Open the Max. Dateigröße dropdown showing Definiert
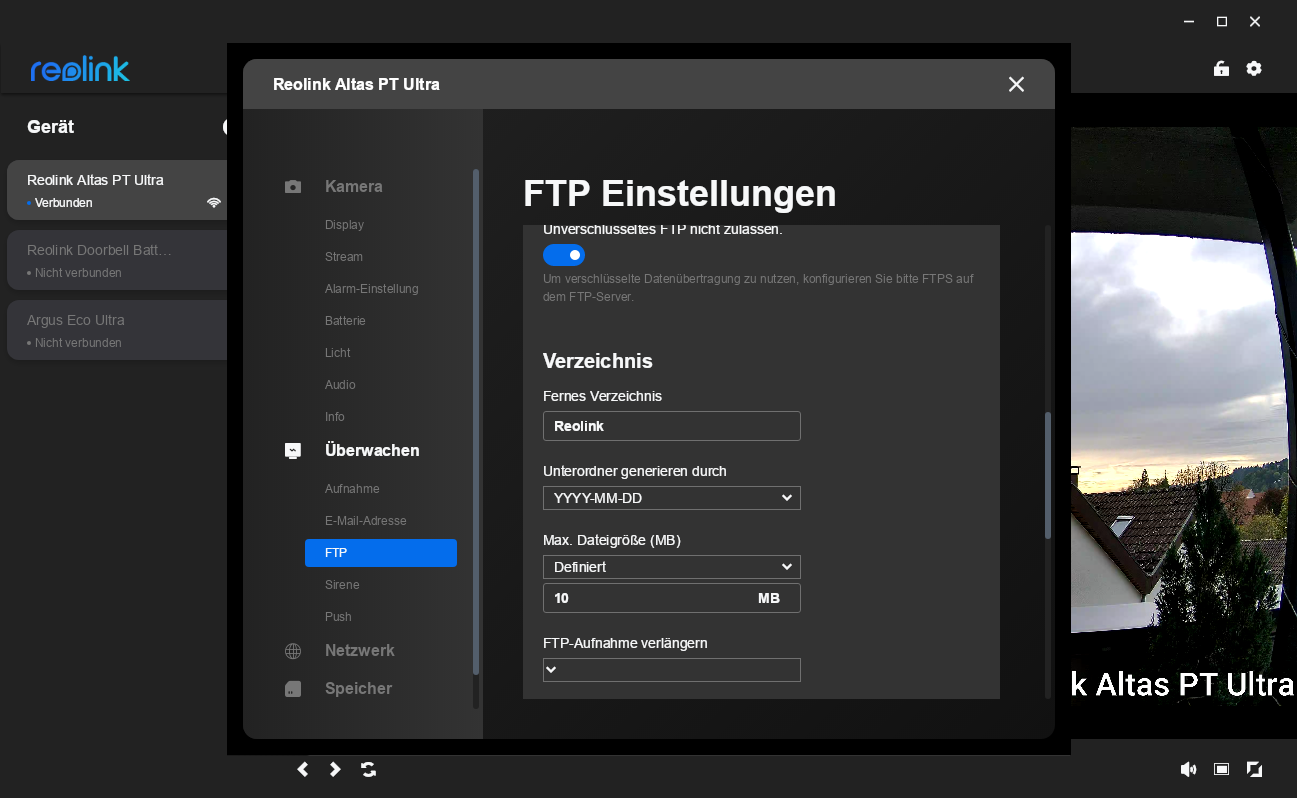Viewport: 1297px width, 798px height. [x=671, y=567]
